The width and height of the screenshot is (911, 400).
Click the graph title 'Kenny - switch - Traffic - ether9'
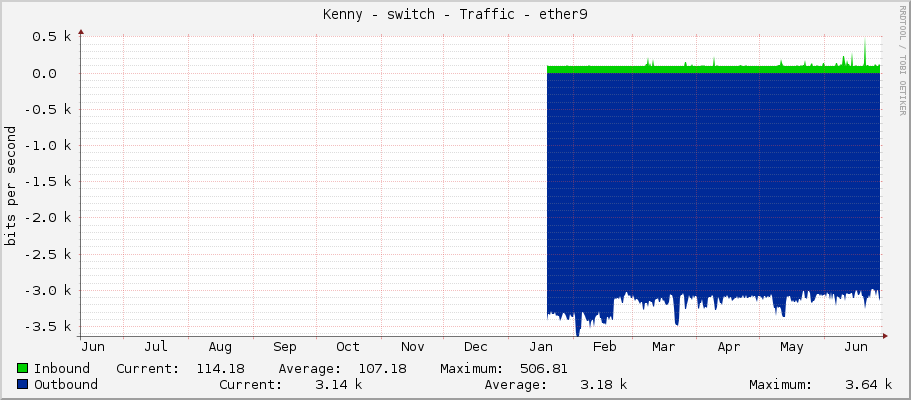pyautogui.click(x=455, y=15)
